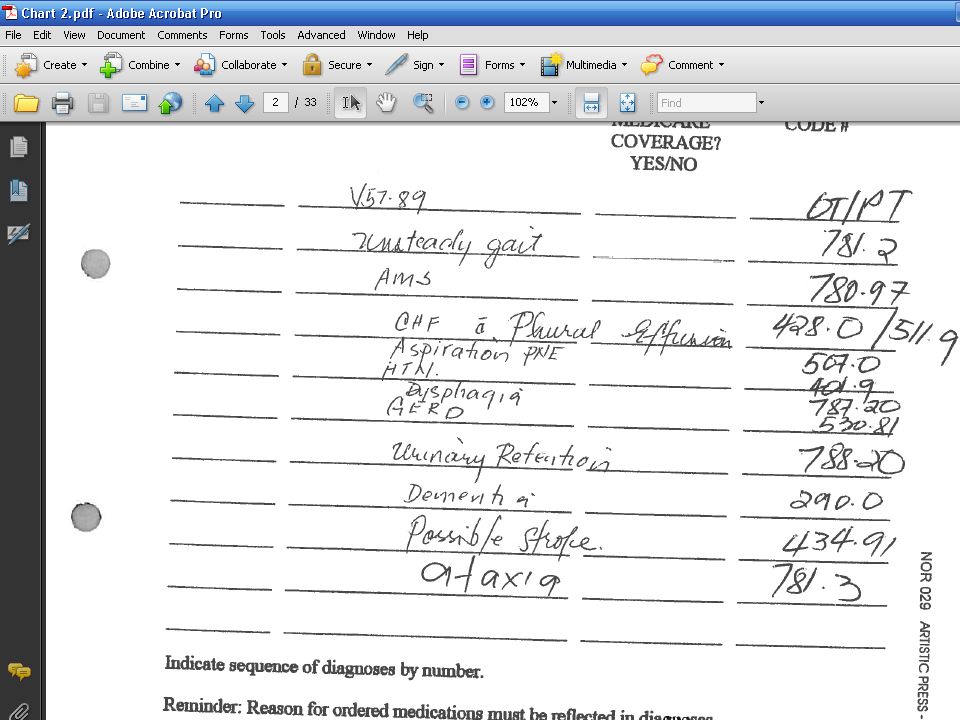Viewport: 960px width, 720px height.
Task: Open the Bookmarks panel in sidebar
Action: point(18,190)
